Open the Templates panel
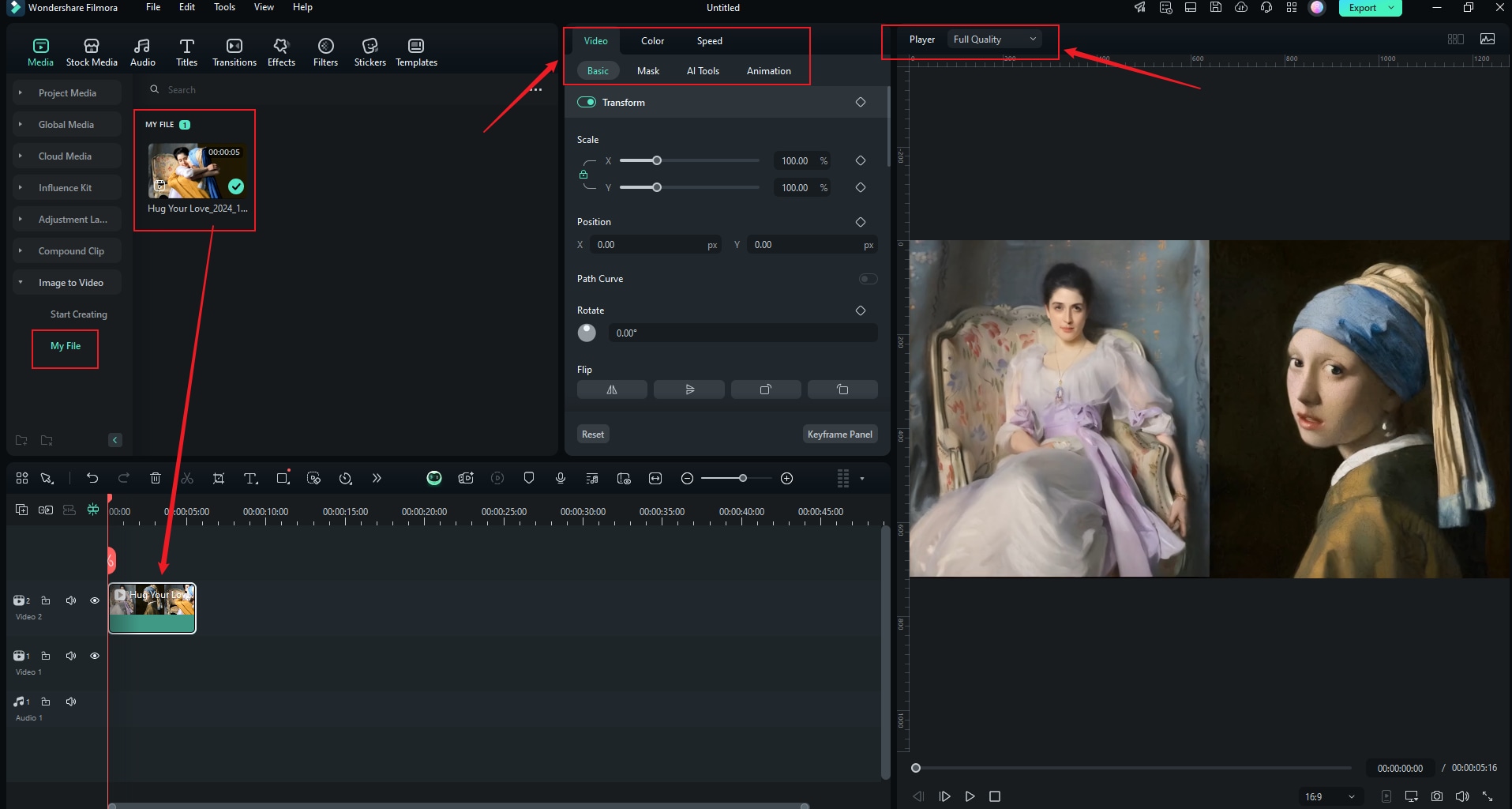This screenshot has width=1512, height=809. pyautogui.click(x=416, y=52)
